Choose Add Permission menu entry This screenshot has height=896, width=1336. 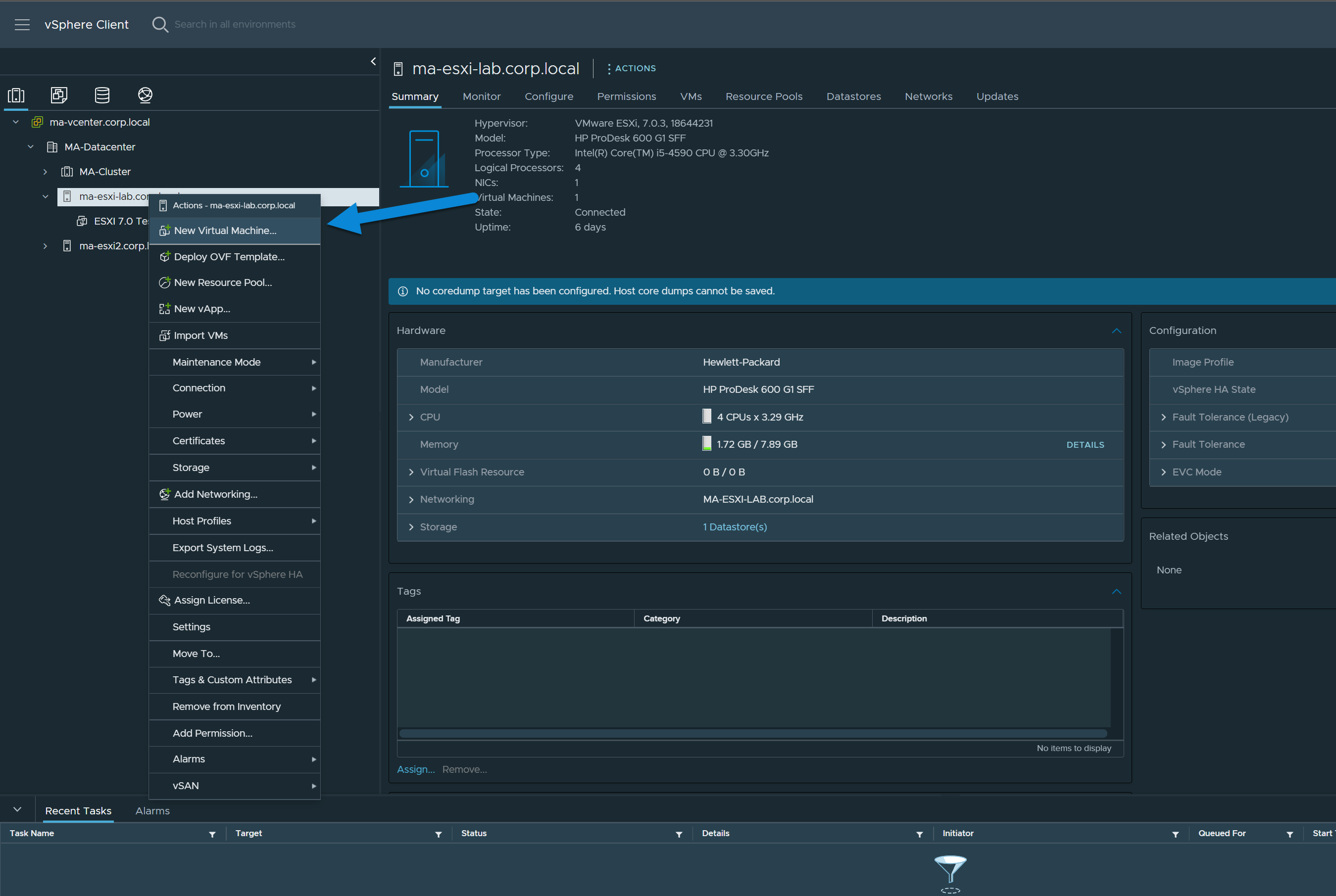tap(235, 733)
